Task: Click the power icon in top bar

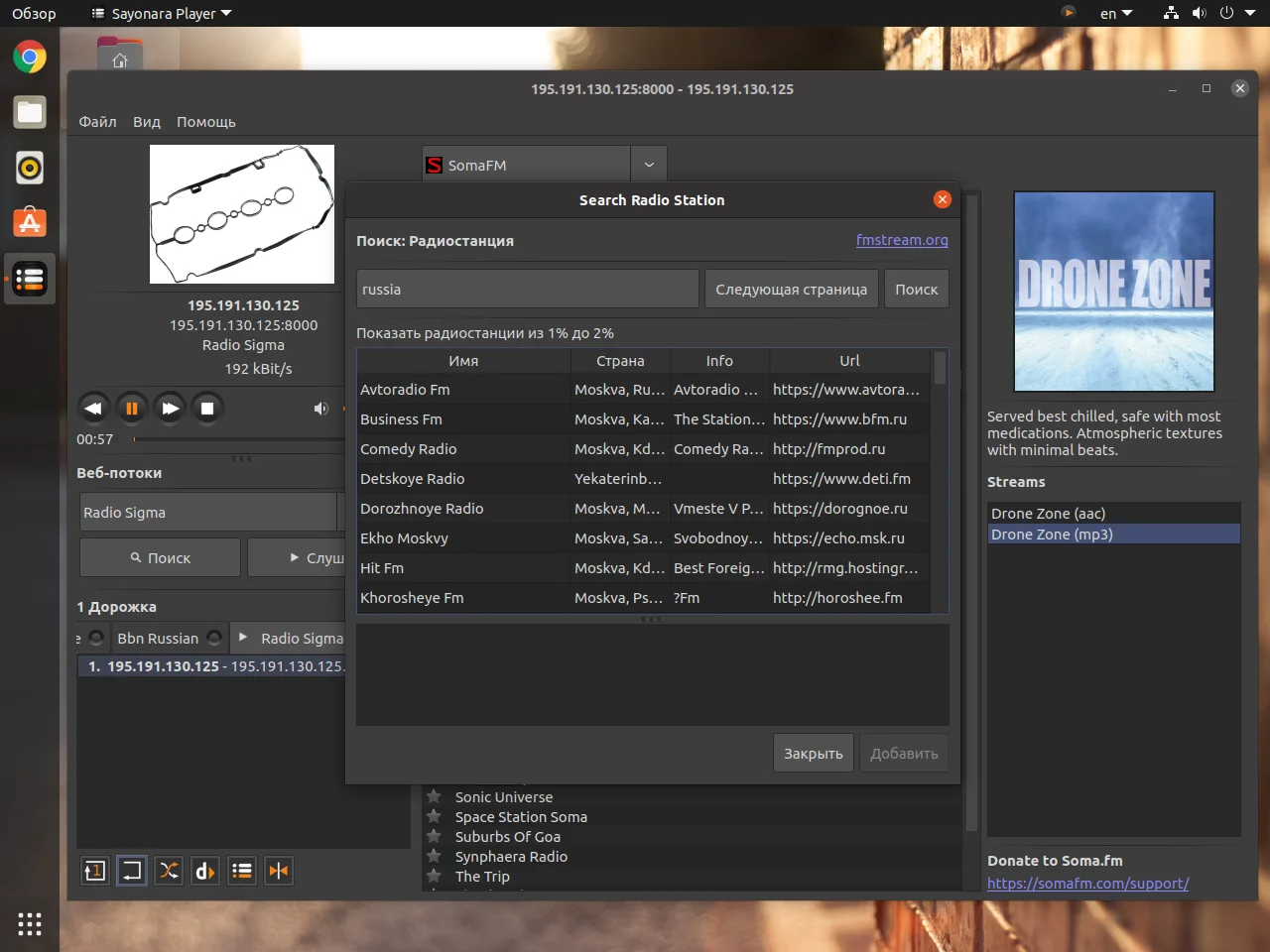Action: (x=1227, y=13)
